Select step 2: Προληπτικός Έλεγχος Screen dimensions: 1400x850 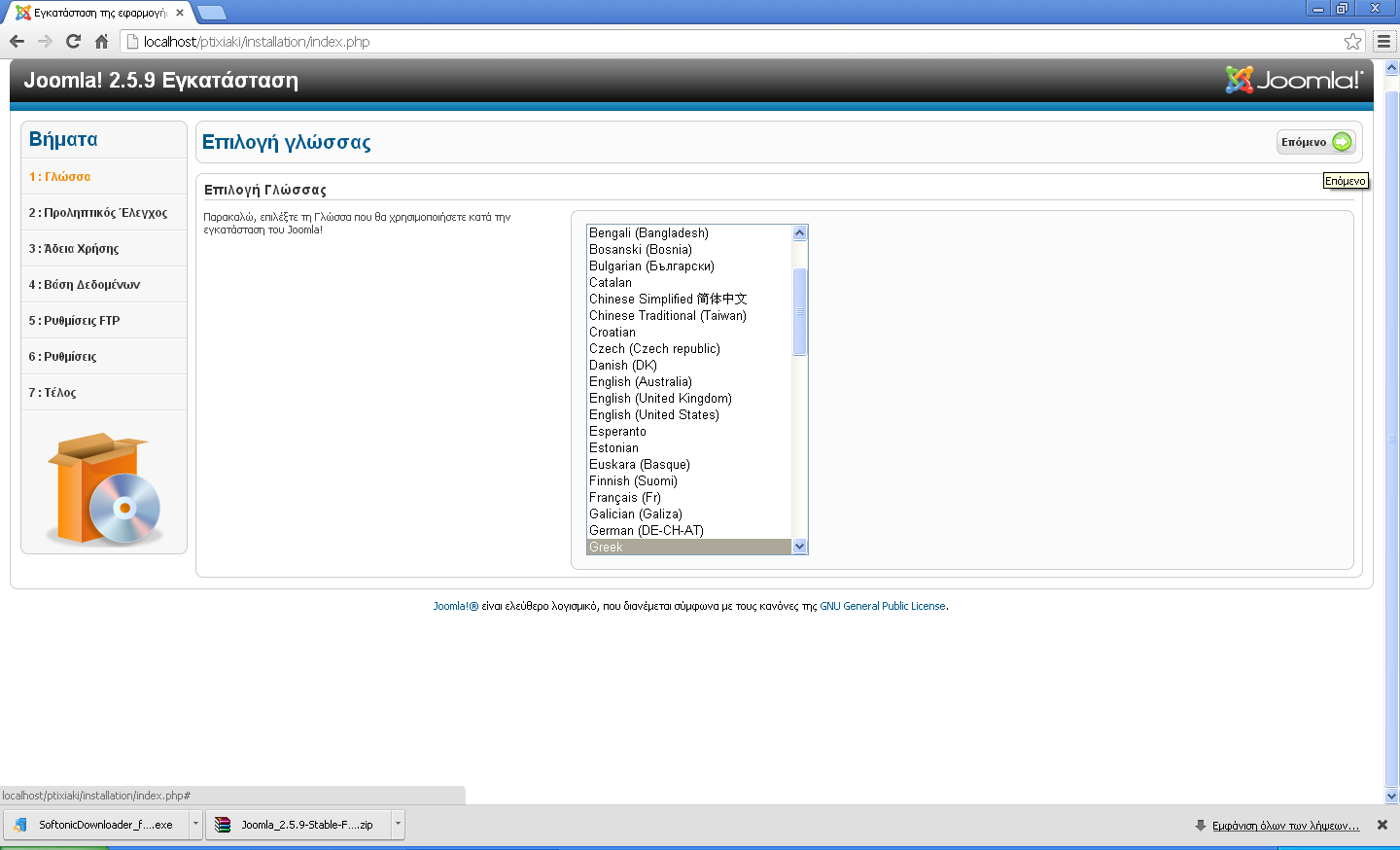click(x=104, y=213)
